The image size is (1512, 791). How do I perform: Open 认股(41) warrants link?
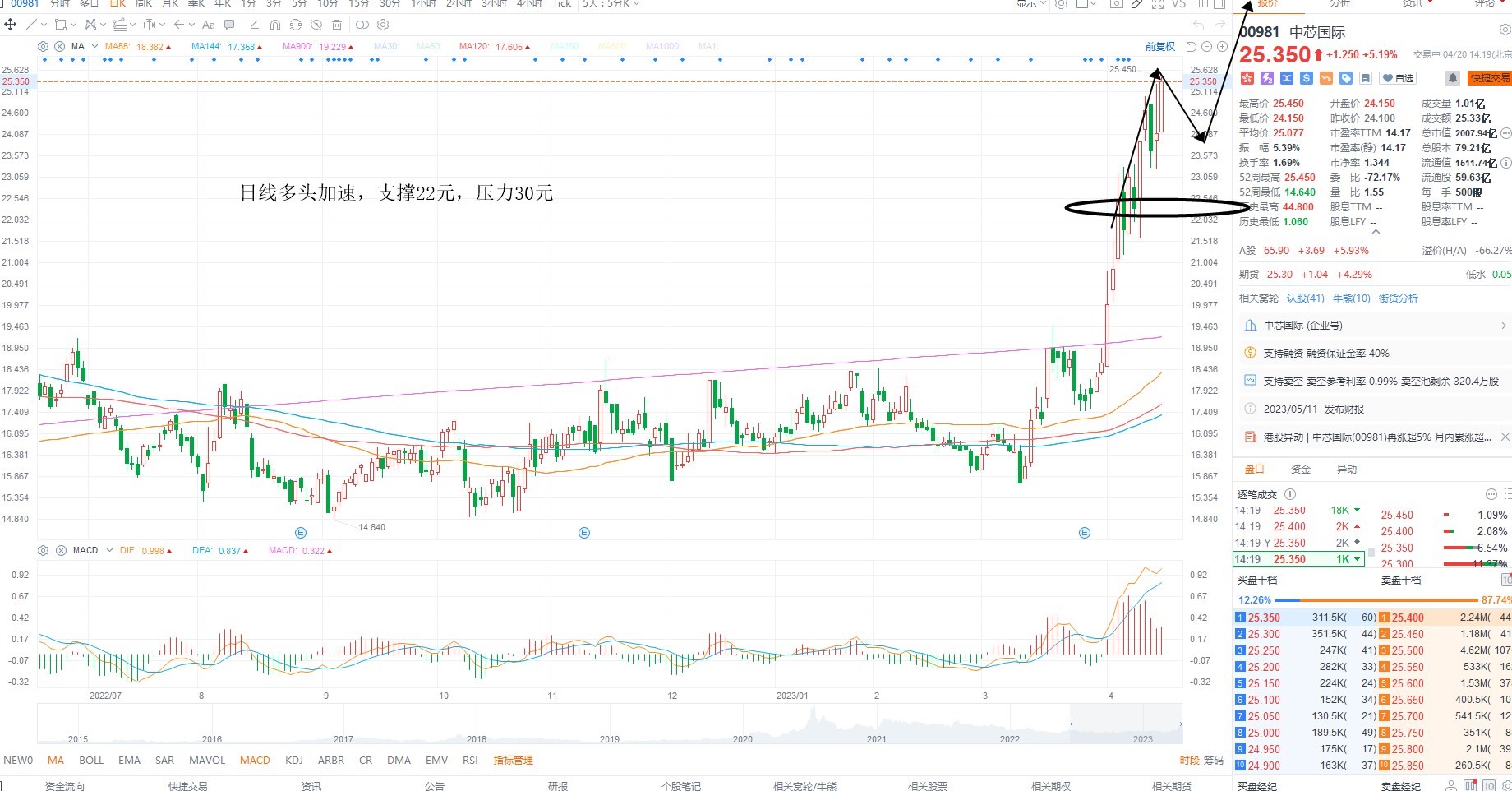1305,298
